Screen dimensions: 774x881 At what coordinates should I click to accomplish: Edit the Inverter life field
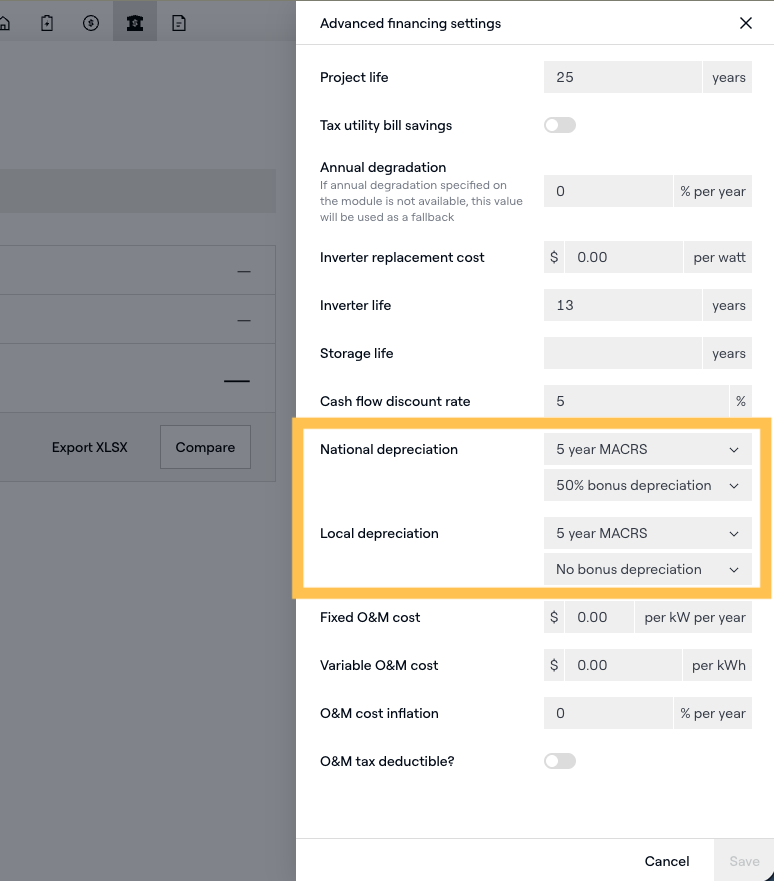(622, 305)
